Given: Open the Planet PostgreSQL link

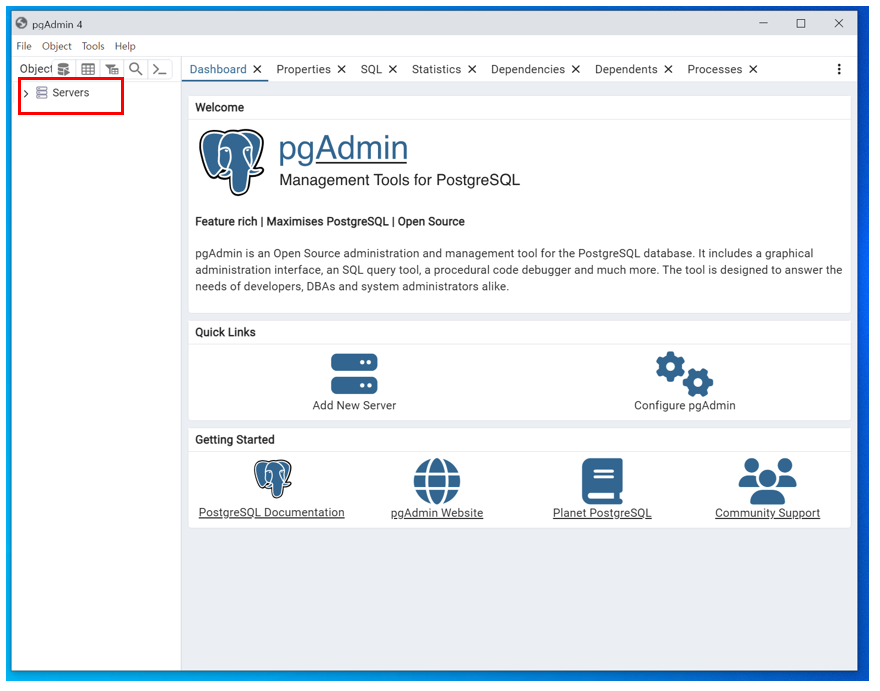Looking at the screenshot, I should tap(603, 514).
